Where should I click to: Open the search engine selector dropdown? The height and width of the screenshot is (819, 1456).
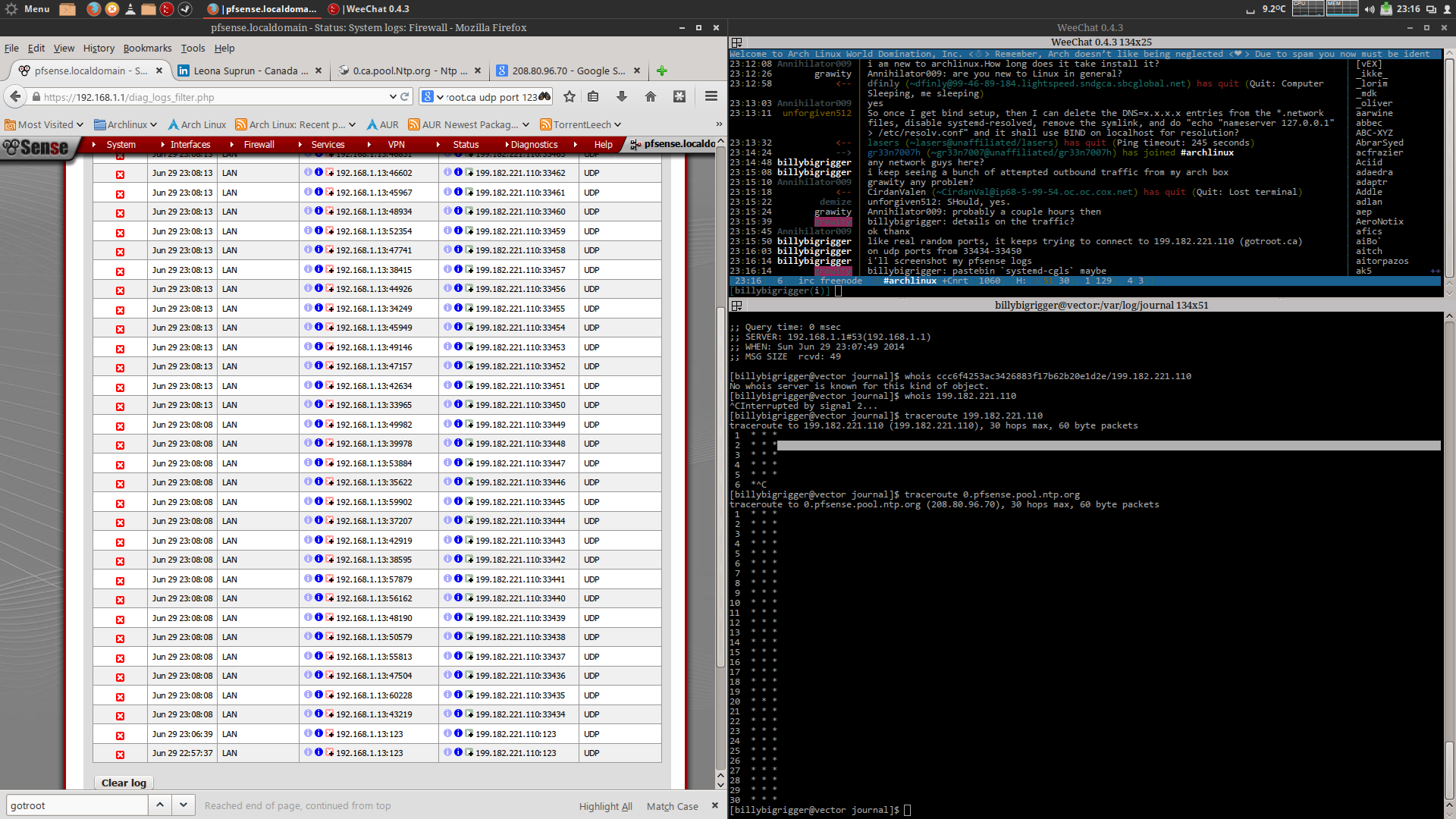coord(432,96)
